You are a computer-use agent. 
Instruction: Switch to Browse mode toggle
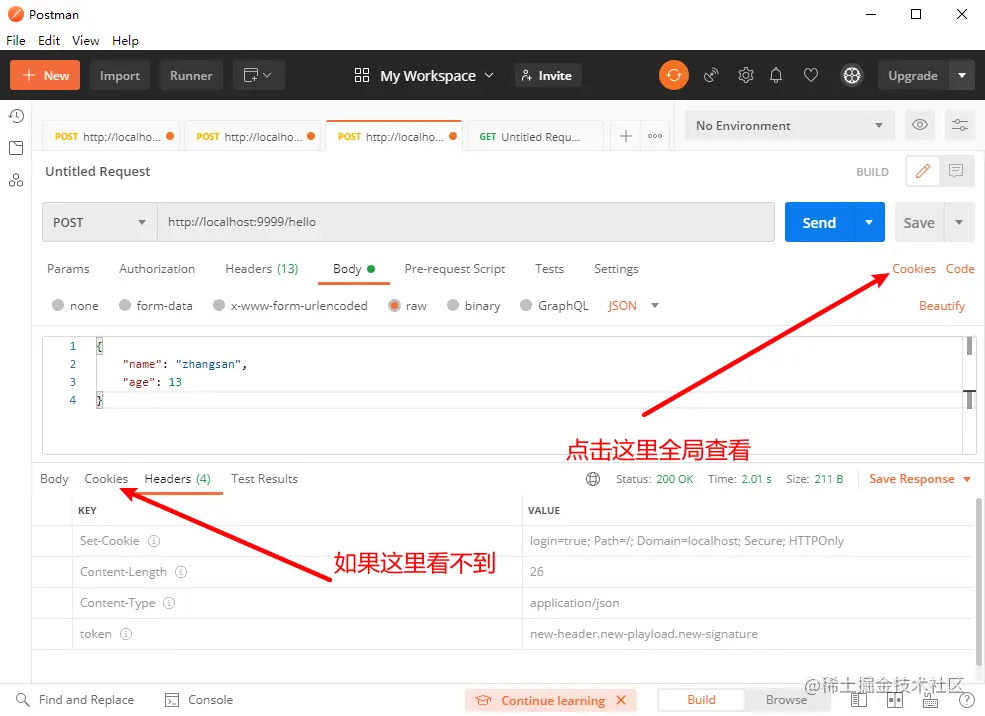pyautogui.click(x=786, y=700)
